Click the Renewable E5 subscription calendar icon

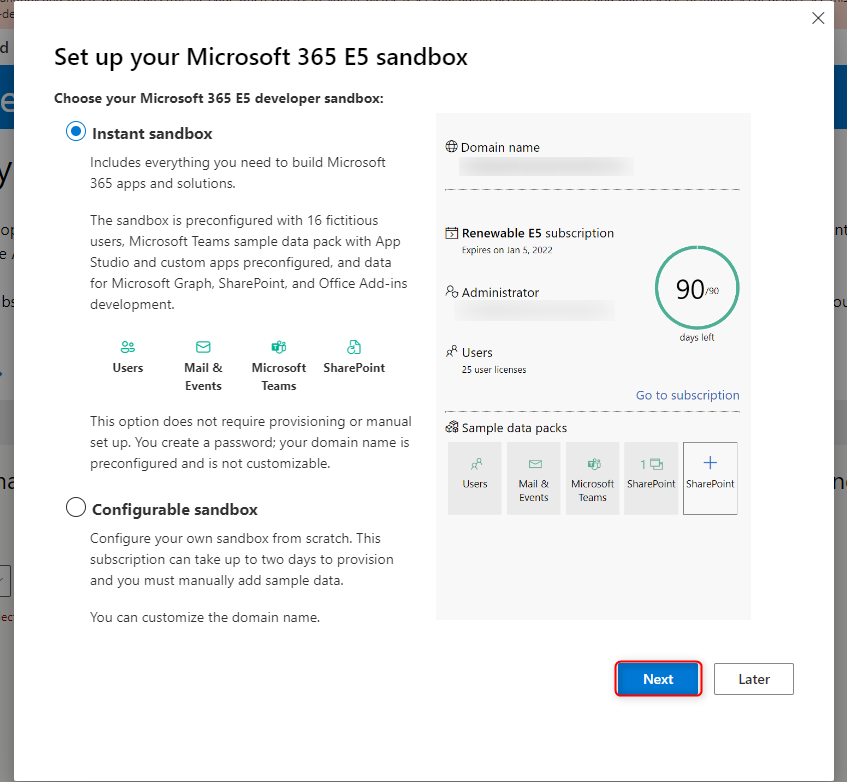coord(451,233)
